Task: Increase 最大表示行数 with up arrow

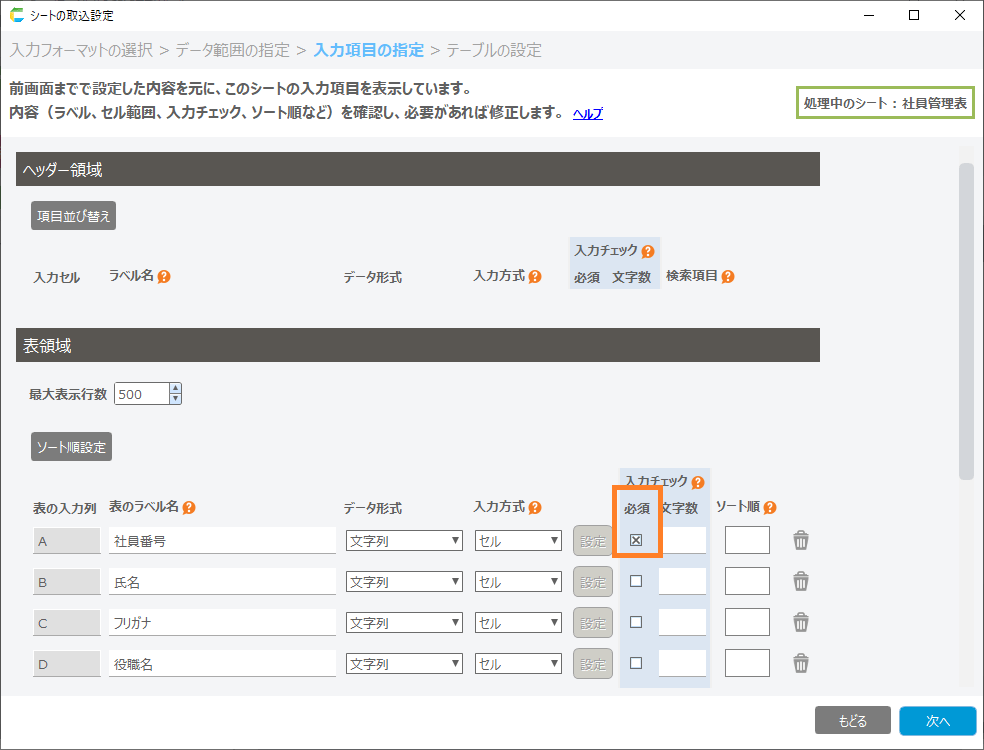Action: coord(176,389)
